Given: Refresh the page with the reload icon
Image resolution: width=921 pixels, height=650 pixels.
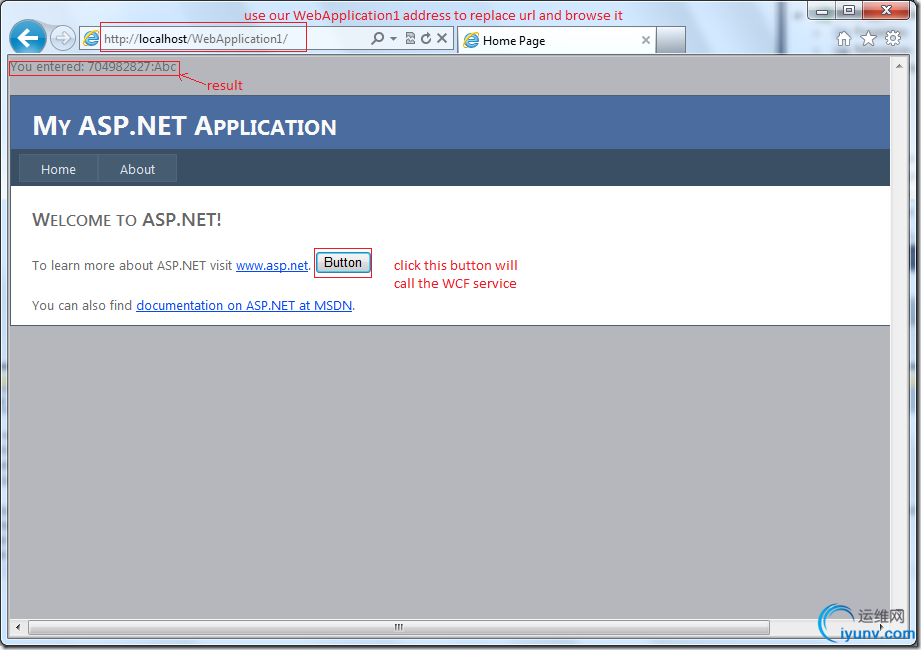Looking at the screenshot, I should (x=426, y=39).
